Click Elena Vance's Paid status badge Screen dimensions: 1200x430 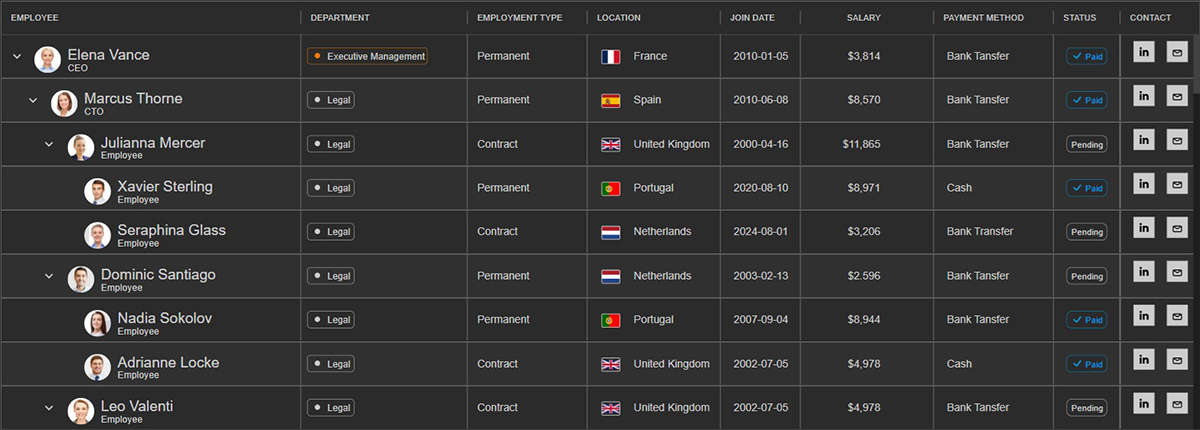pyautogui.click(x=1087, y=57)
